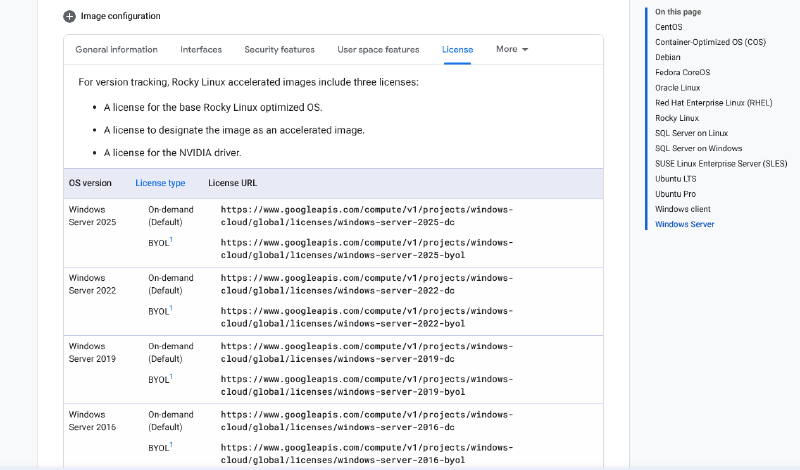800x470 pixels.
Task: Click the windows-server-2025-dc license URL
Action: coord(367,216)
